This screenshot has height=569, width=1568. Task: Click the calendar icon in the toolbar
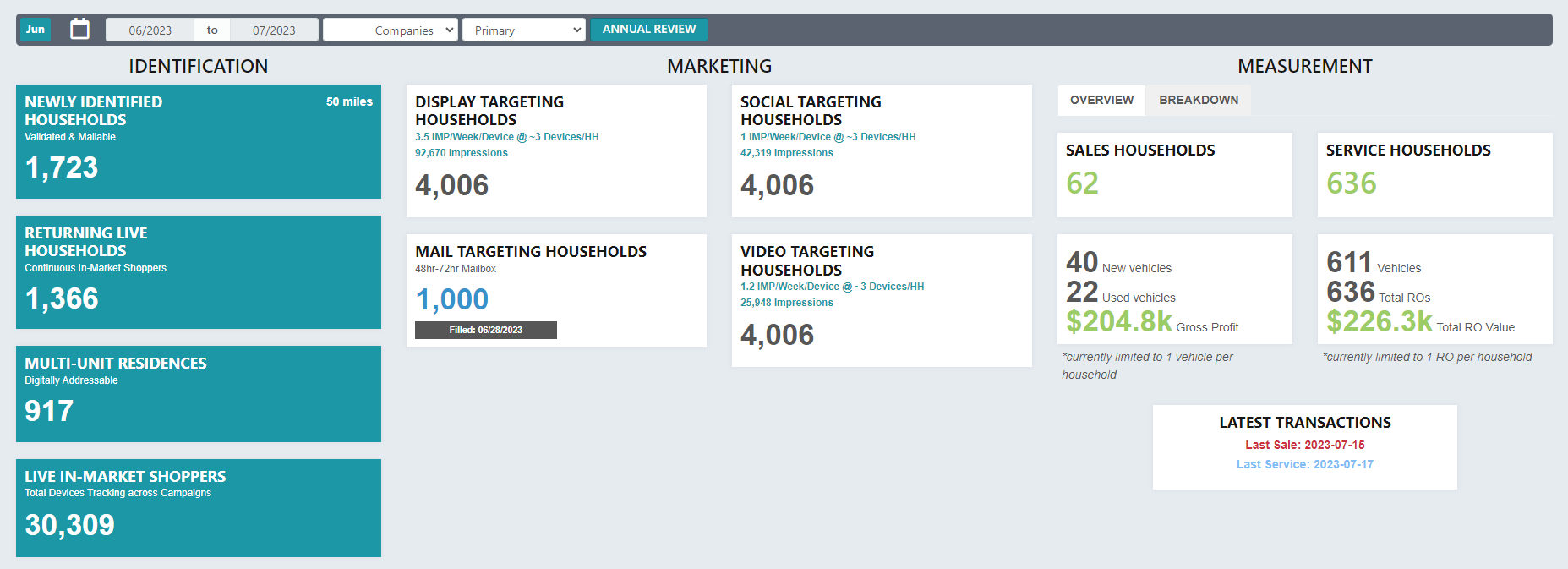tap(79, 30)
